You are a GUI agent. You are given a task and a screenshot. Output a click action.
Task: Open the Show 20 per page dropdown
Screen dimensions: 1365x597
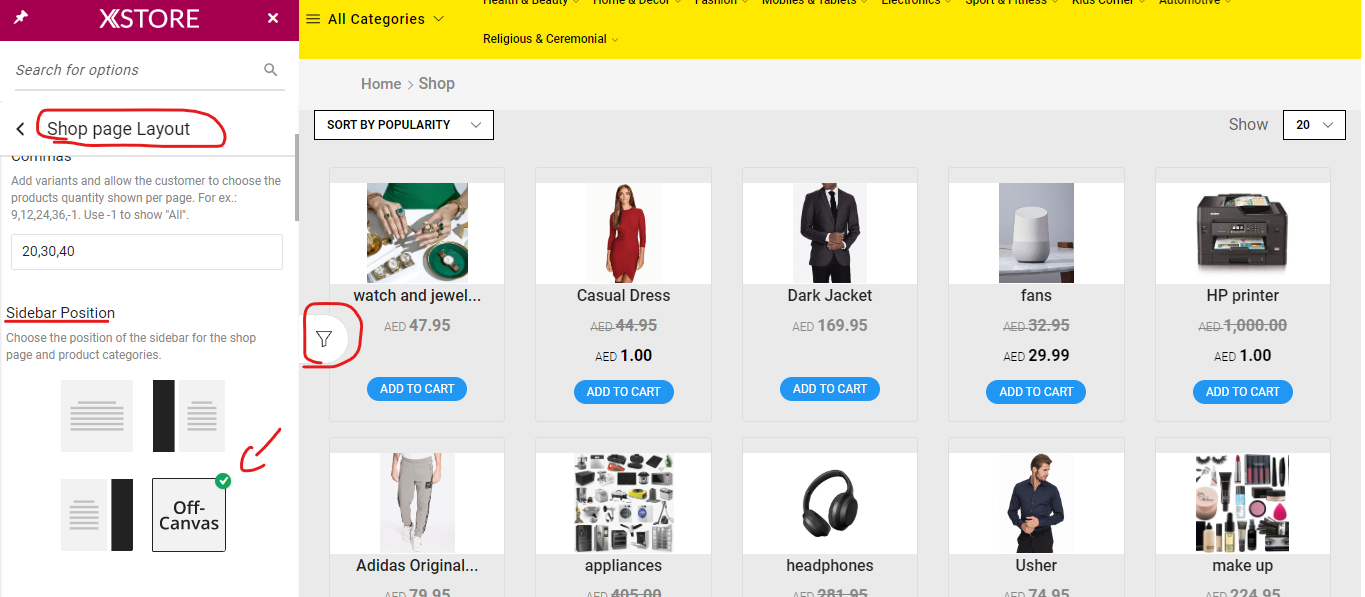coord(1314,125)
